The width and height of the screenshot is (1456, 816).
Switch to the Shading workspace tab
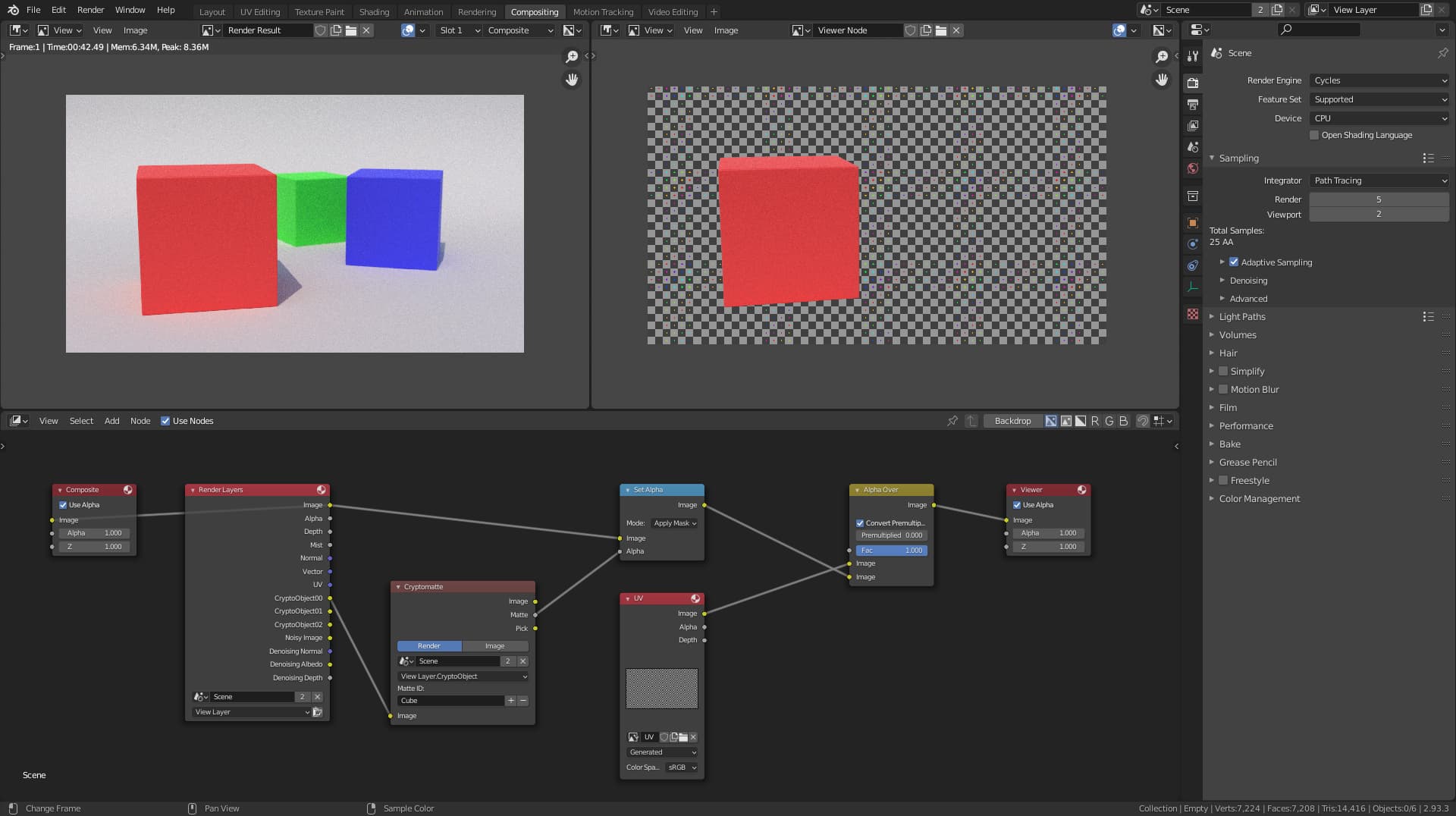click(x=374, y=12)
